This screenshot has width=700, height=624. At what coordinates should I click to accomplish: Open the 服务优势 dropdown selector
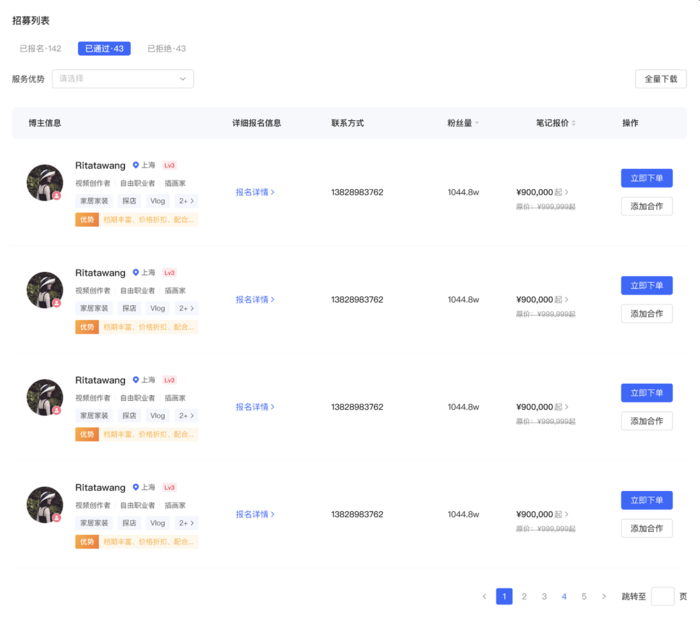click(x=123, y=78)
